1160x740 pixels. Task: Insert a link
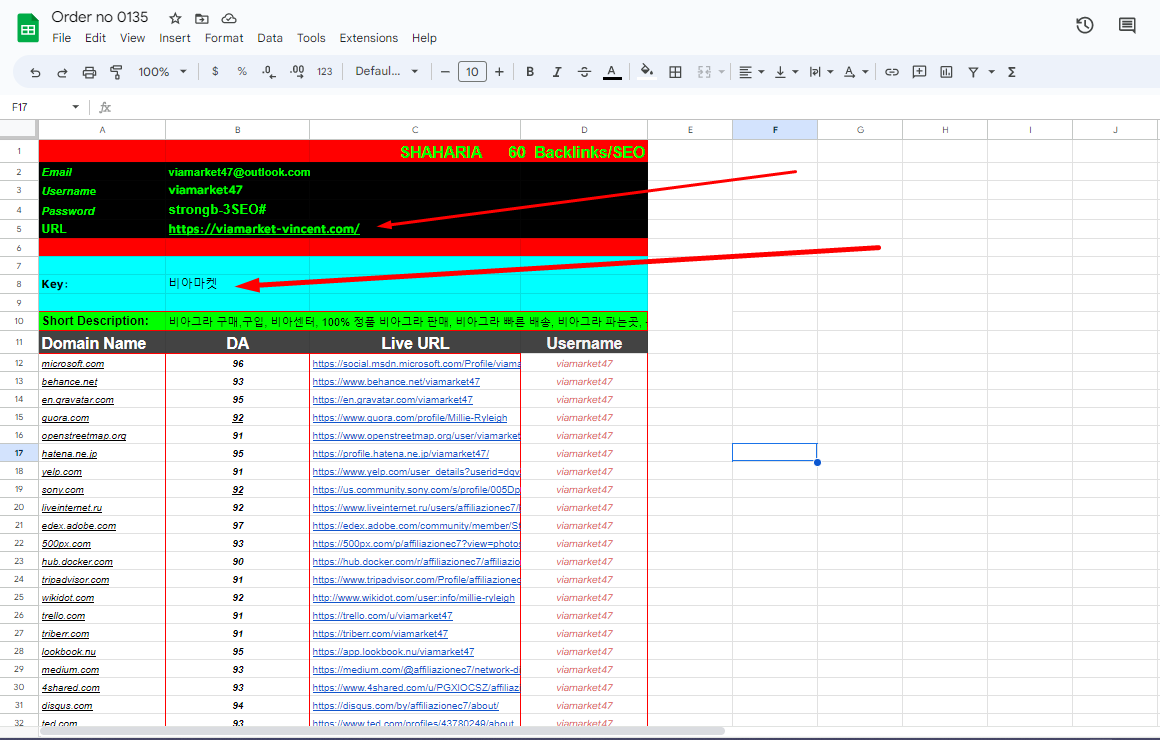tap(891, 71)
